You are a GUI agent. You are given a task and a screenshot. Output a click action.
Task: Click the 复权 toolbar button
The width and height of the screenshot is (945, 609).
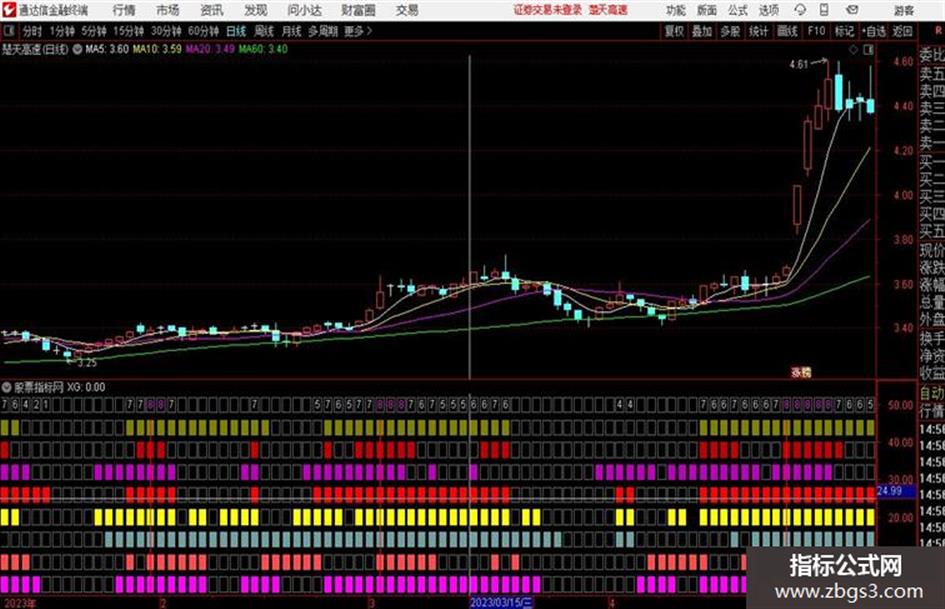(x=674, y=31)
